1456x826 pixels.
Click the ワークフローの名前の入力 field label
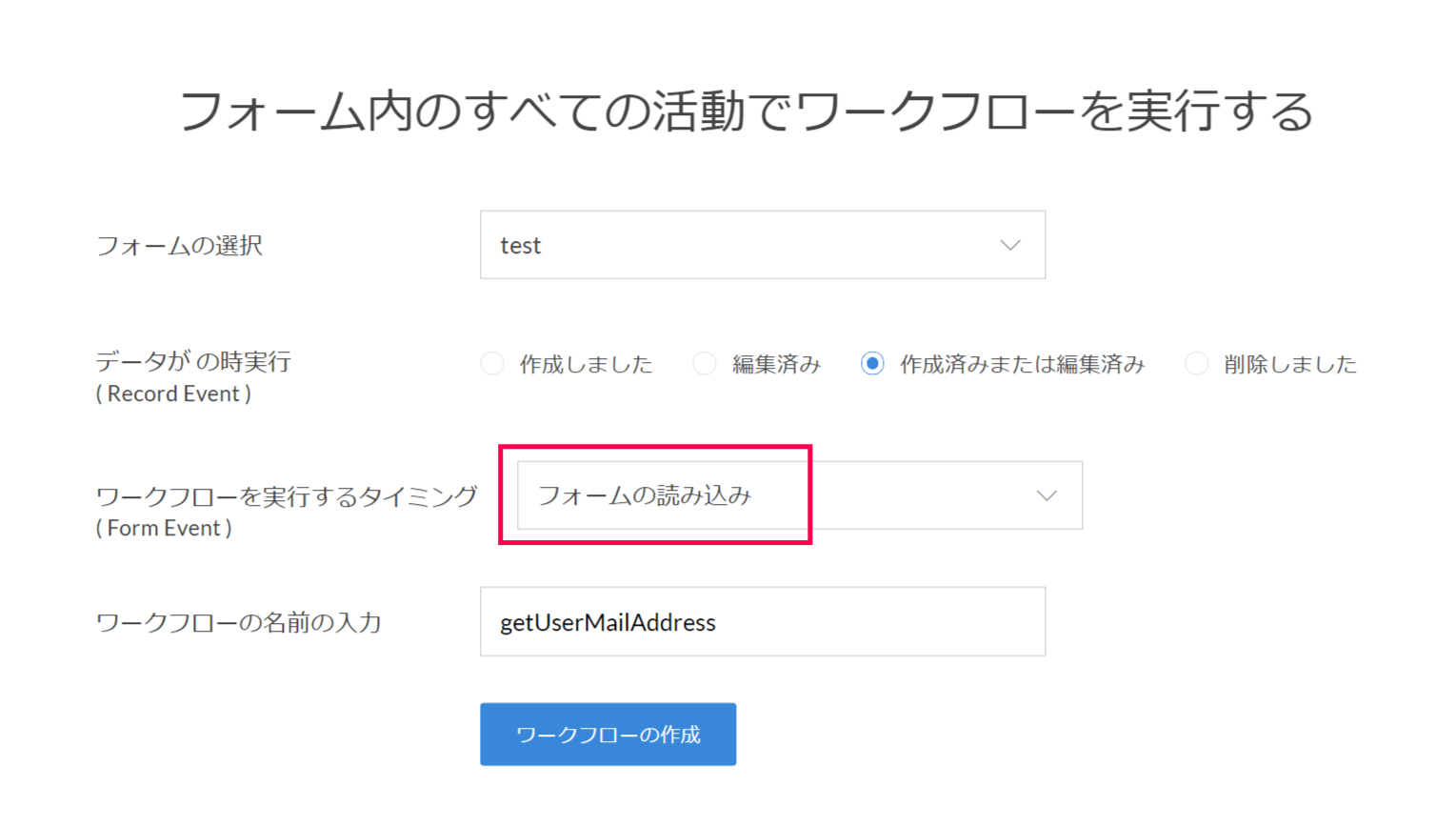pos(239,623)
